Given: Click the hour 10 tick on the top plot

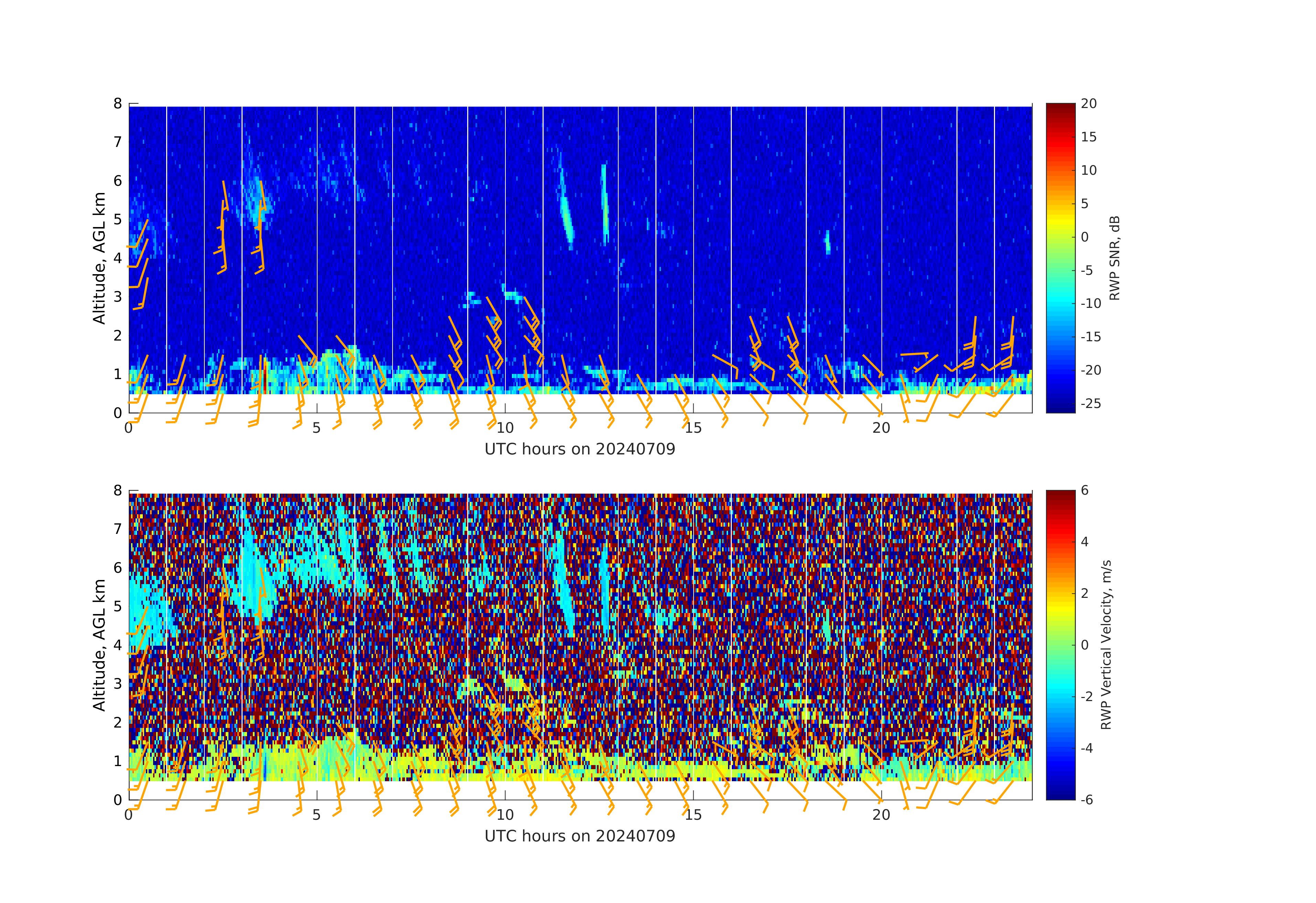Looking at the screenshot, I should click(505, 428).
